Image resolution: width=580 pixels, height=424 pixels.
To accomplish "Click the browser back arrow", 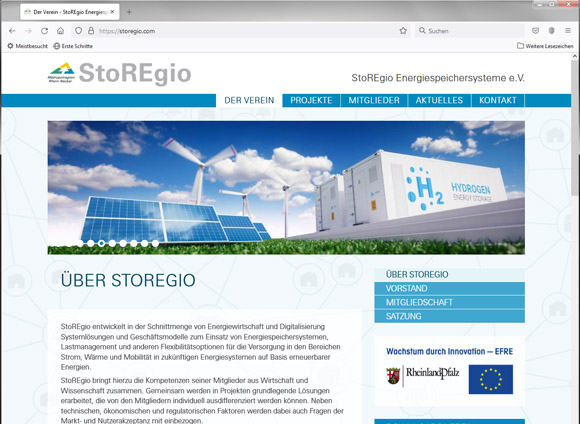I will tap(12, 31).
